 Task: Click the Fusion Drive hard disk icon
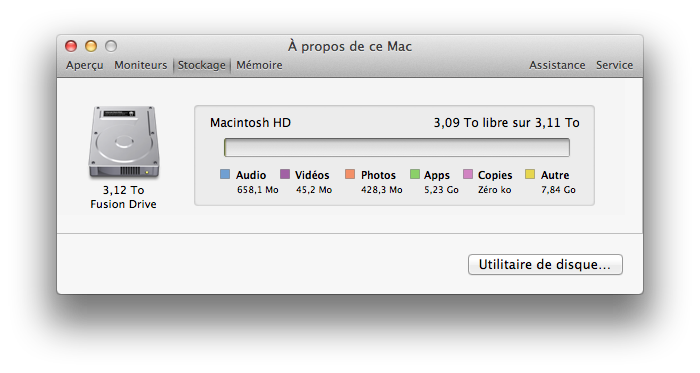coord(124,142)
